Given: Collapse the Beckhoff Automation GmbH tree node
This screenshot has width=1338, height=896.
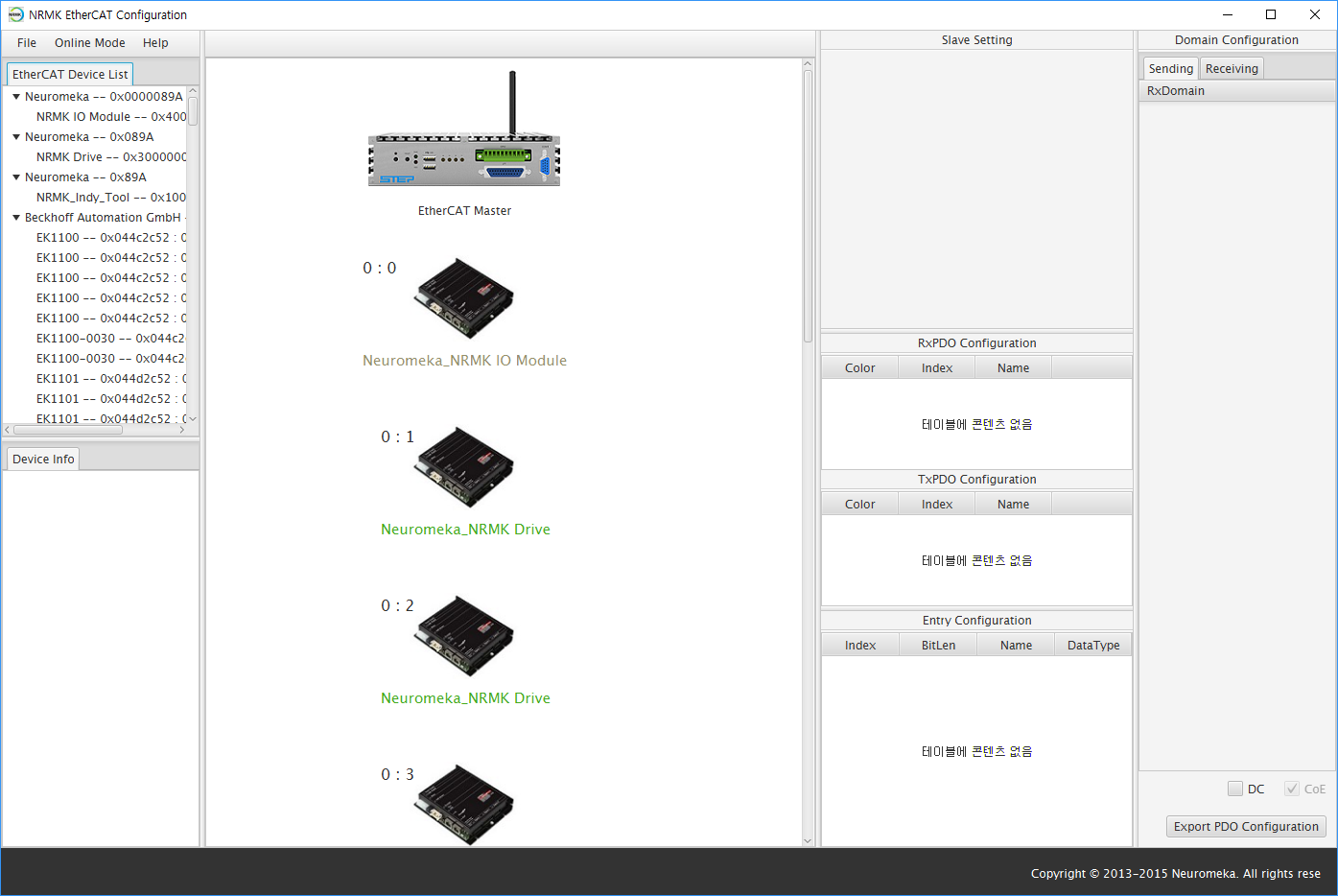Looking at the screenshot, I should click(16, 218).
